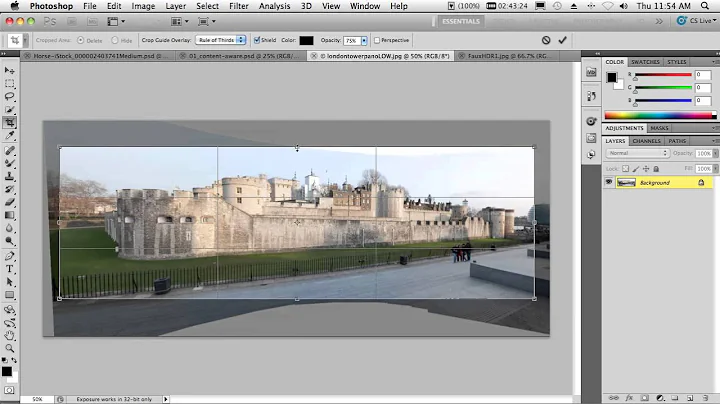
Task: Select the Type tool
Action: [9, 269]
